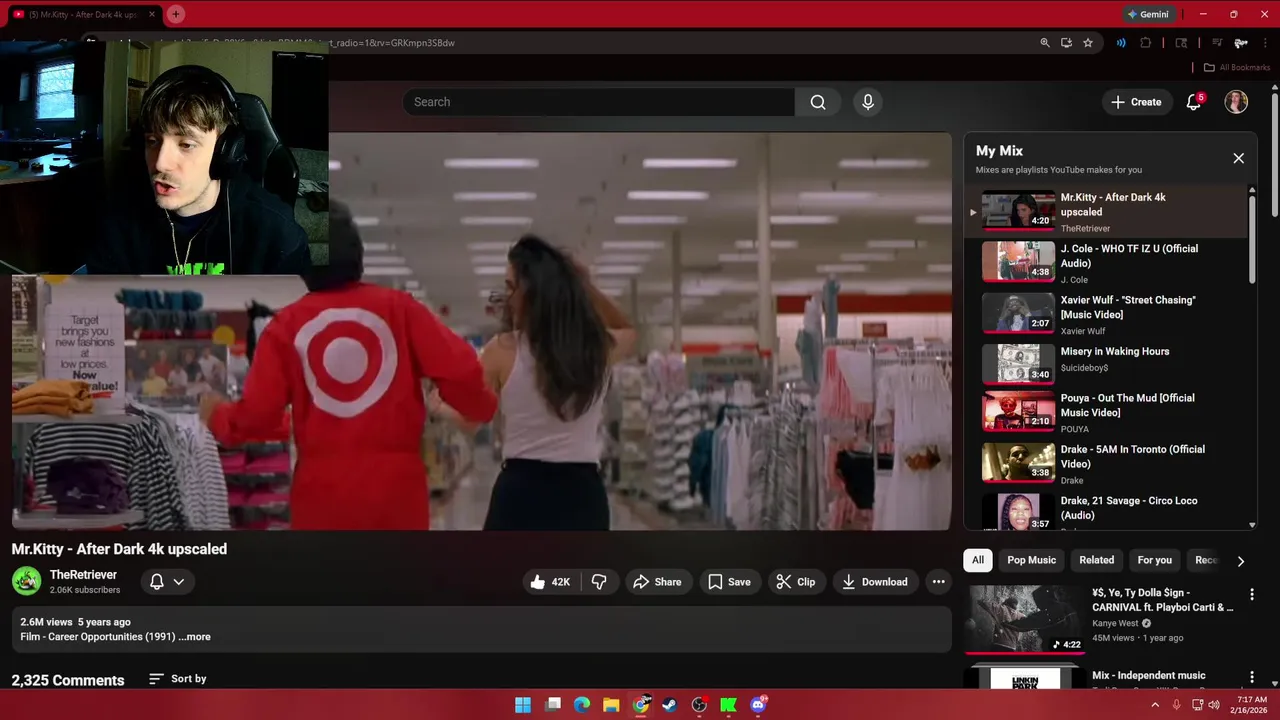Click the install app icon in address bar
Viewport: 1280px width, 720px height.
pos(1066,43)
